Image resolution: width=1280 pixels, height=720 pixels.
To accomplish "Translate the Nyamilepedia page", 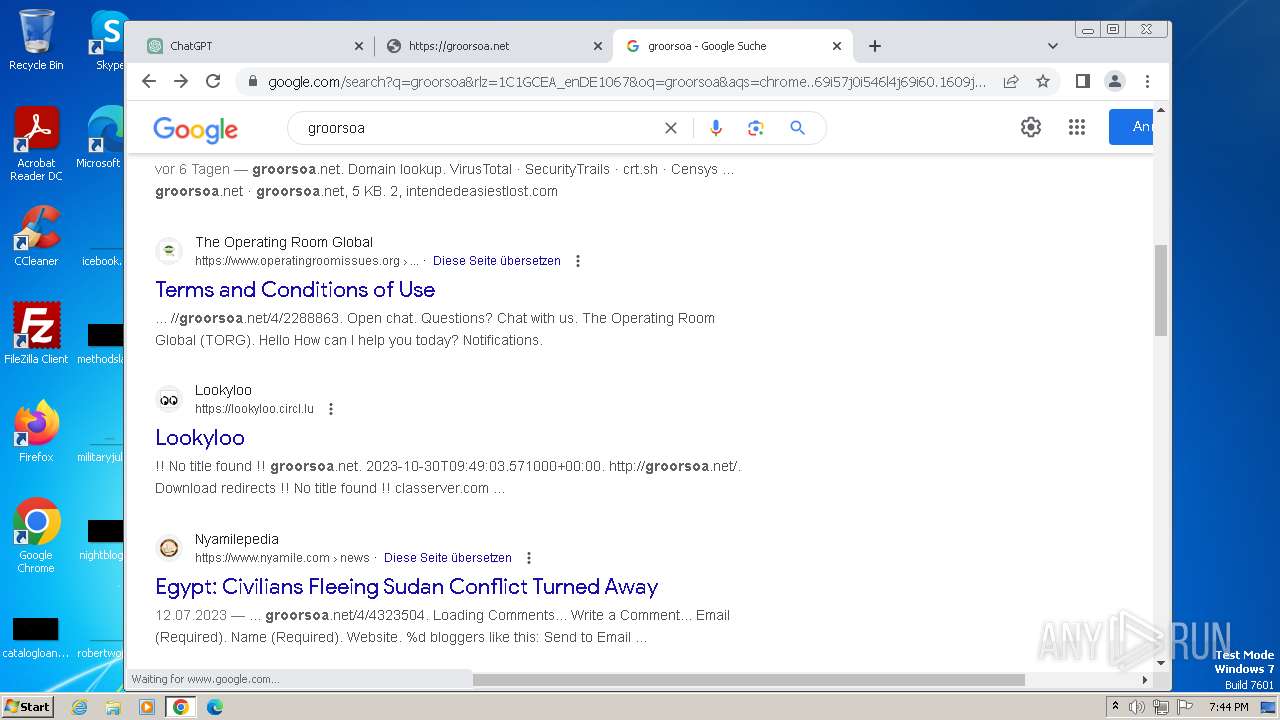I will pos(448,558).
